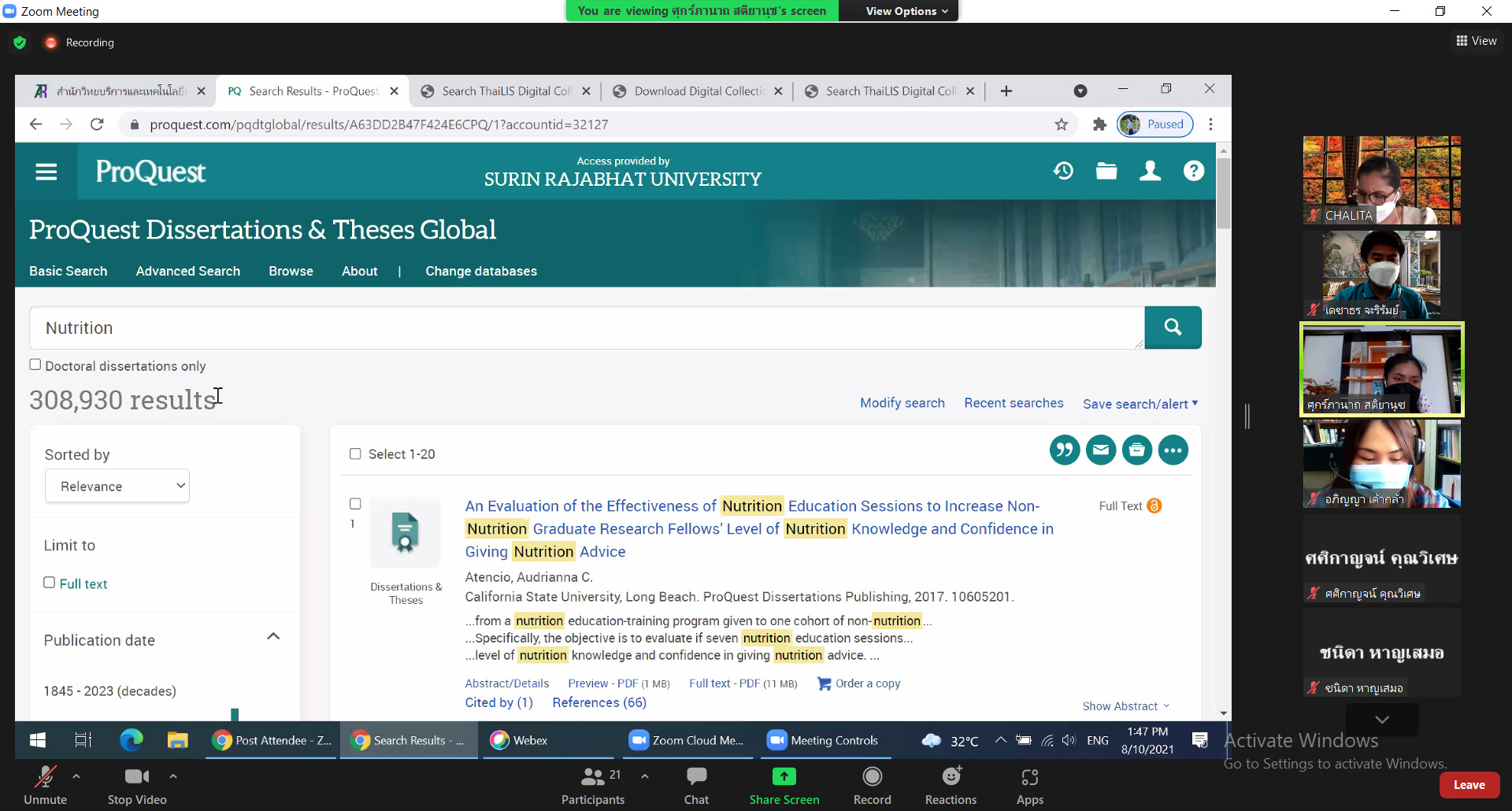This screenshot has width=1512, height=811.
Task: Open the Abstract/Details link
Action: click(506, 683)
